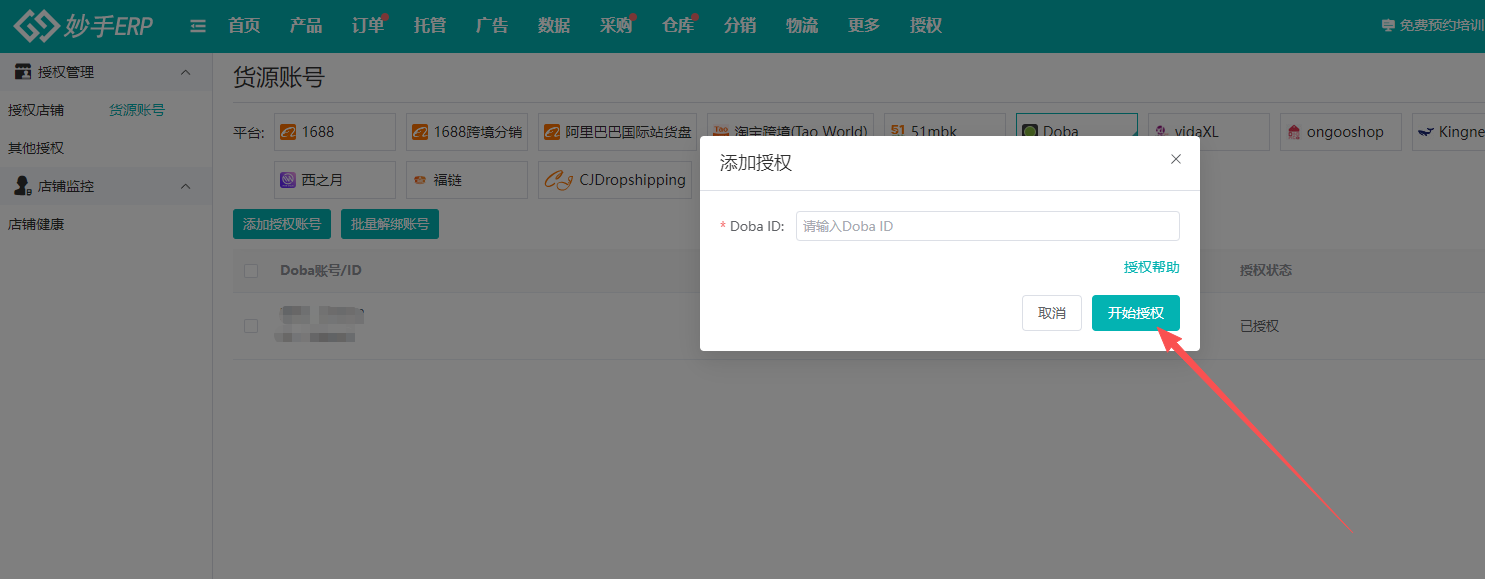Click 免费预约培训 link
The height and width of the screenshot is (579, 1485).
click(1432, 26)
